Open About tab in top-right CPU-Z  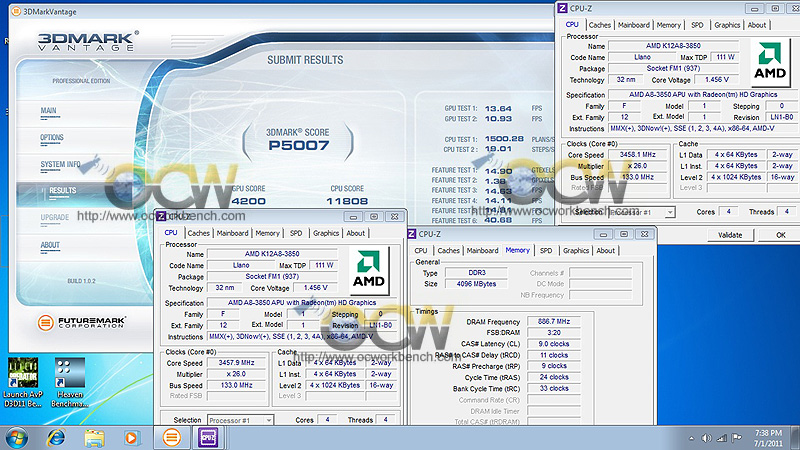[x=757, y=25]
